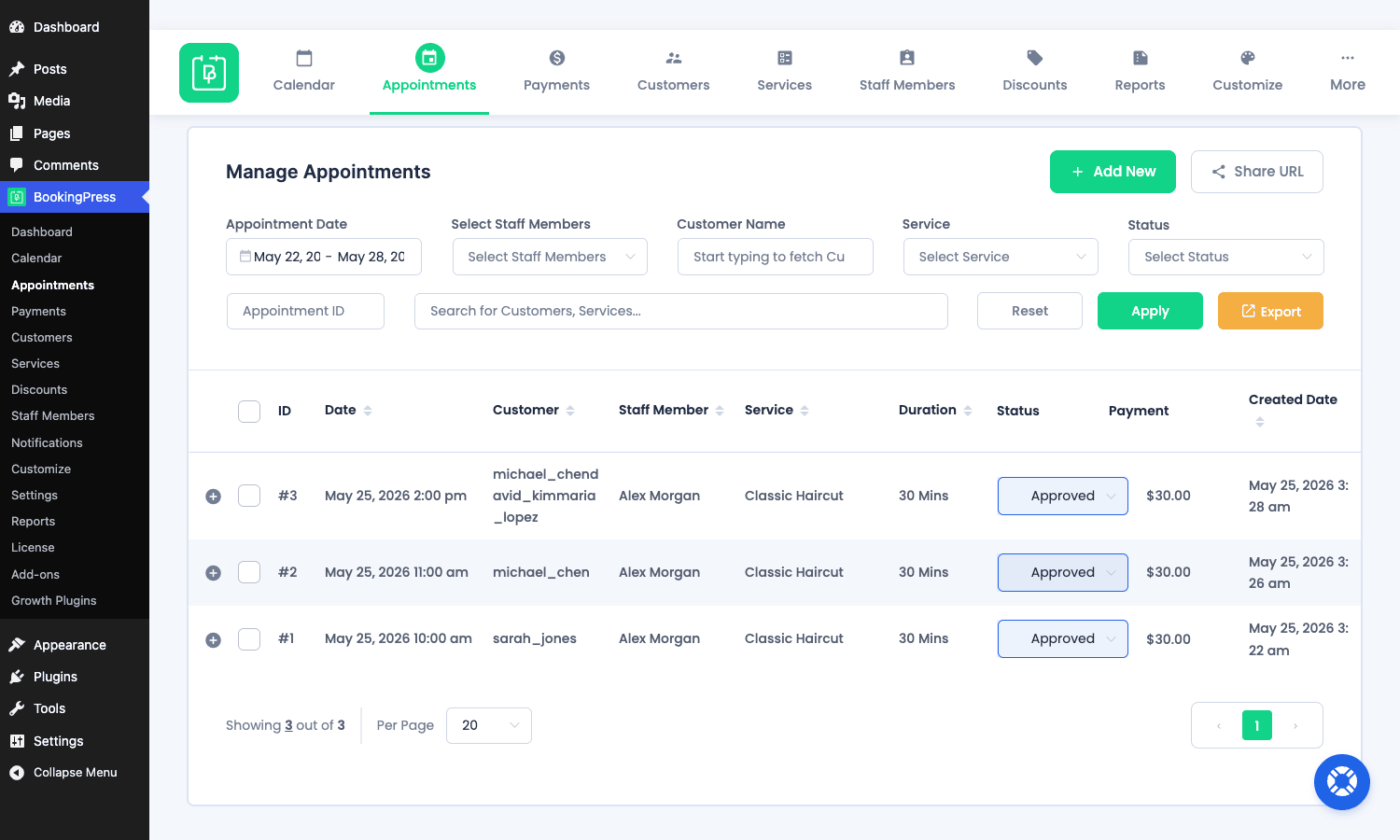Open the help lifebuoy floating button
1400x840 pixels.
point(1342,782)
